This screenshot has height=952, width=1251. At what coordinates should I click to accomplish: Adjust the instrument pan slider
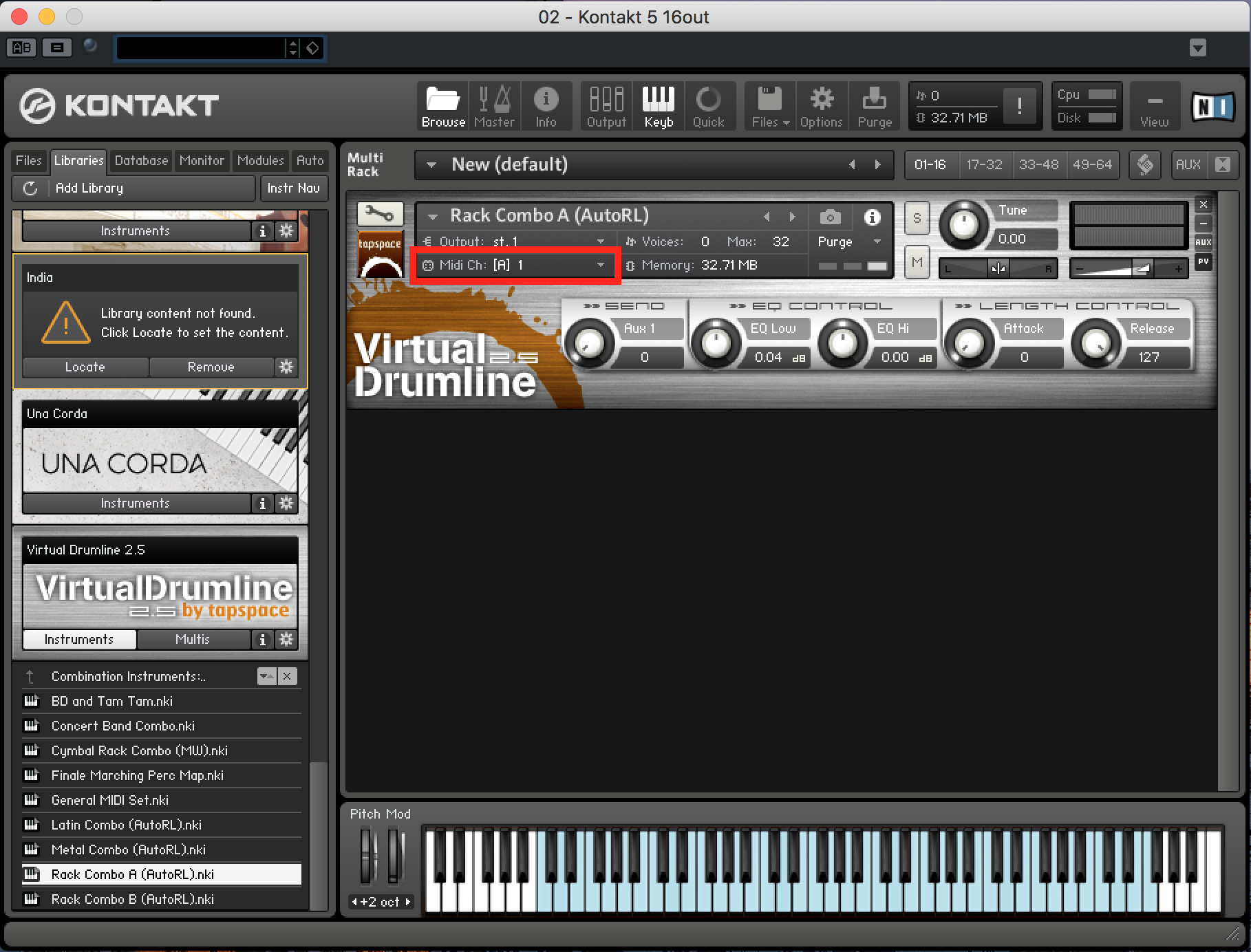998,268
